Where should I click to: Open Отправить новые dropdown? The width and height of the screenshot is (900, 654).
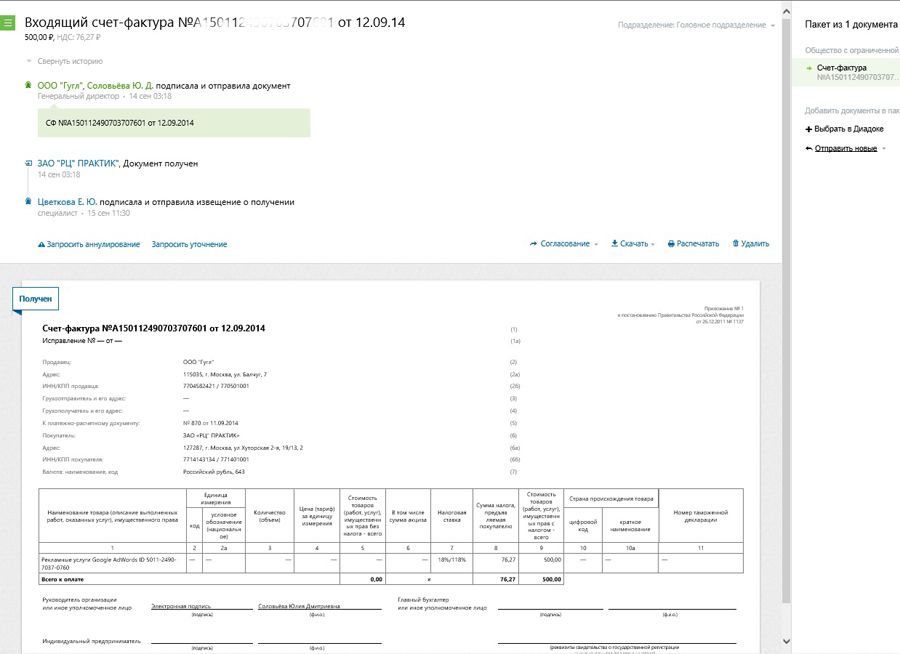click(846, 148)
